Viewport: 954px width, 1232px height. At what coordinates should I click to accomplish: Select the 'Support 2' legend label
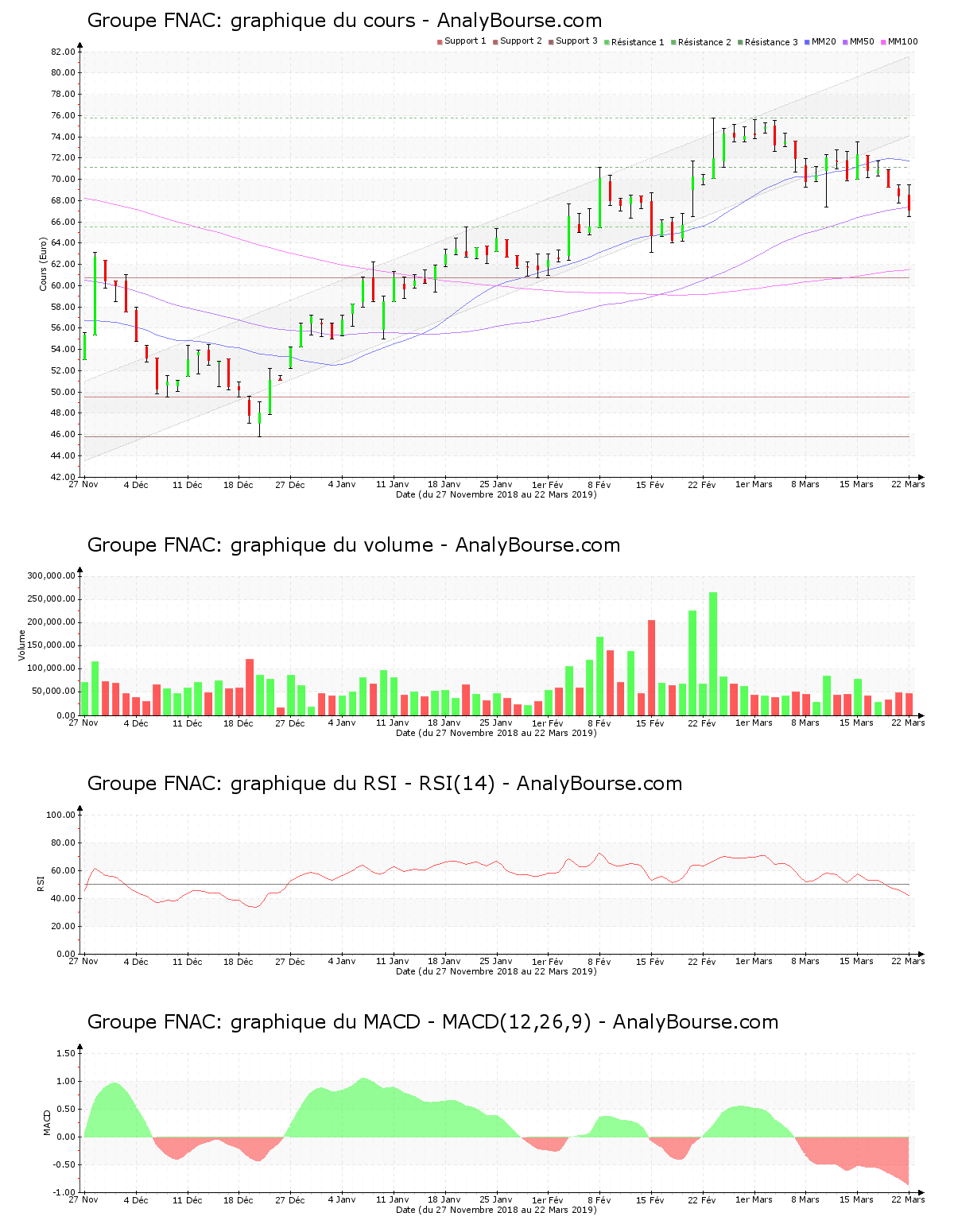coord(521,41)
